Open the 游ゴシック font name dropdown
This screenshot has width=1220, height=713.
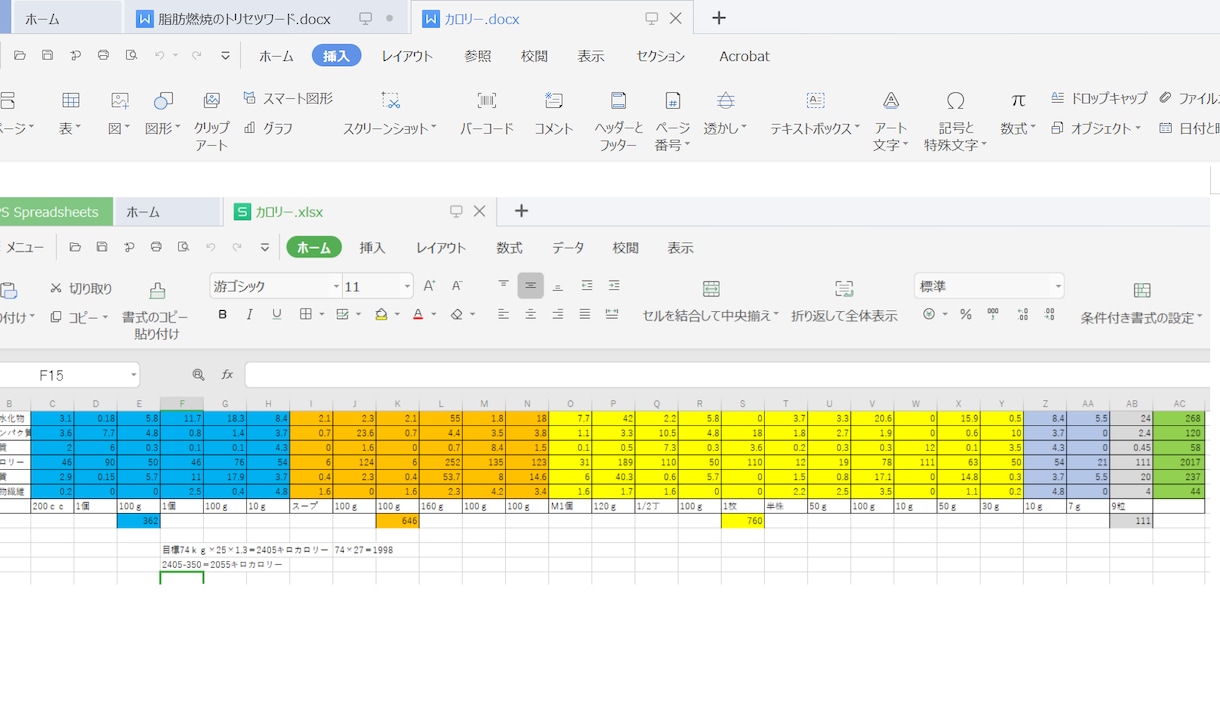(336, 286)
